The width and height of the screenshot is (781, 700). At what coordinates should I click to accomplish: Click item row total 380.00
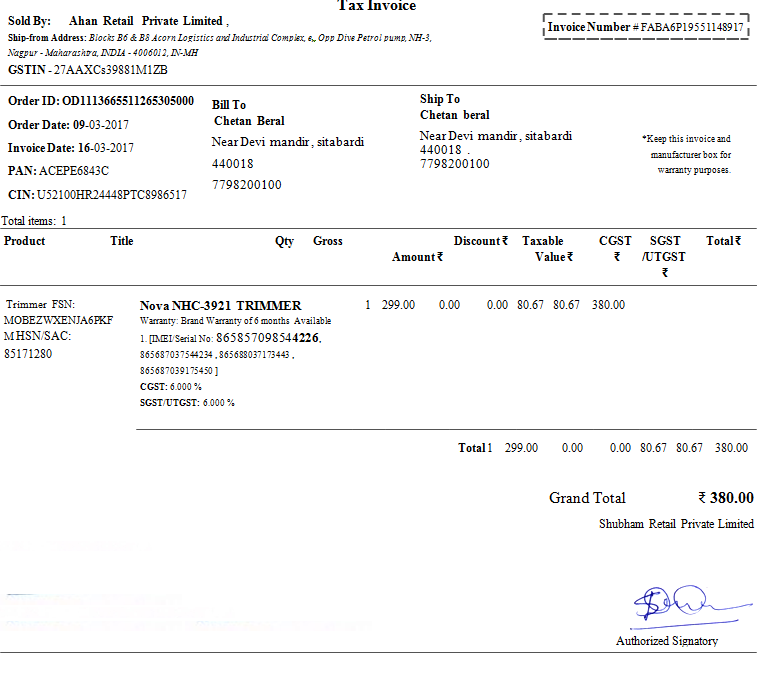click(x=608, y=305)
